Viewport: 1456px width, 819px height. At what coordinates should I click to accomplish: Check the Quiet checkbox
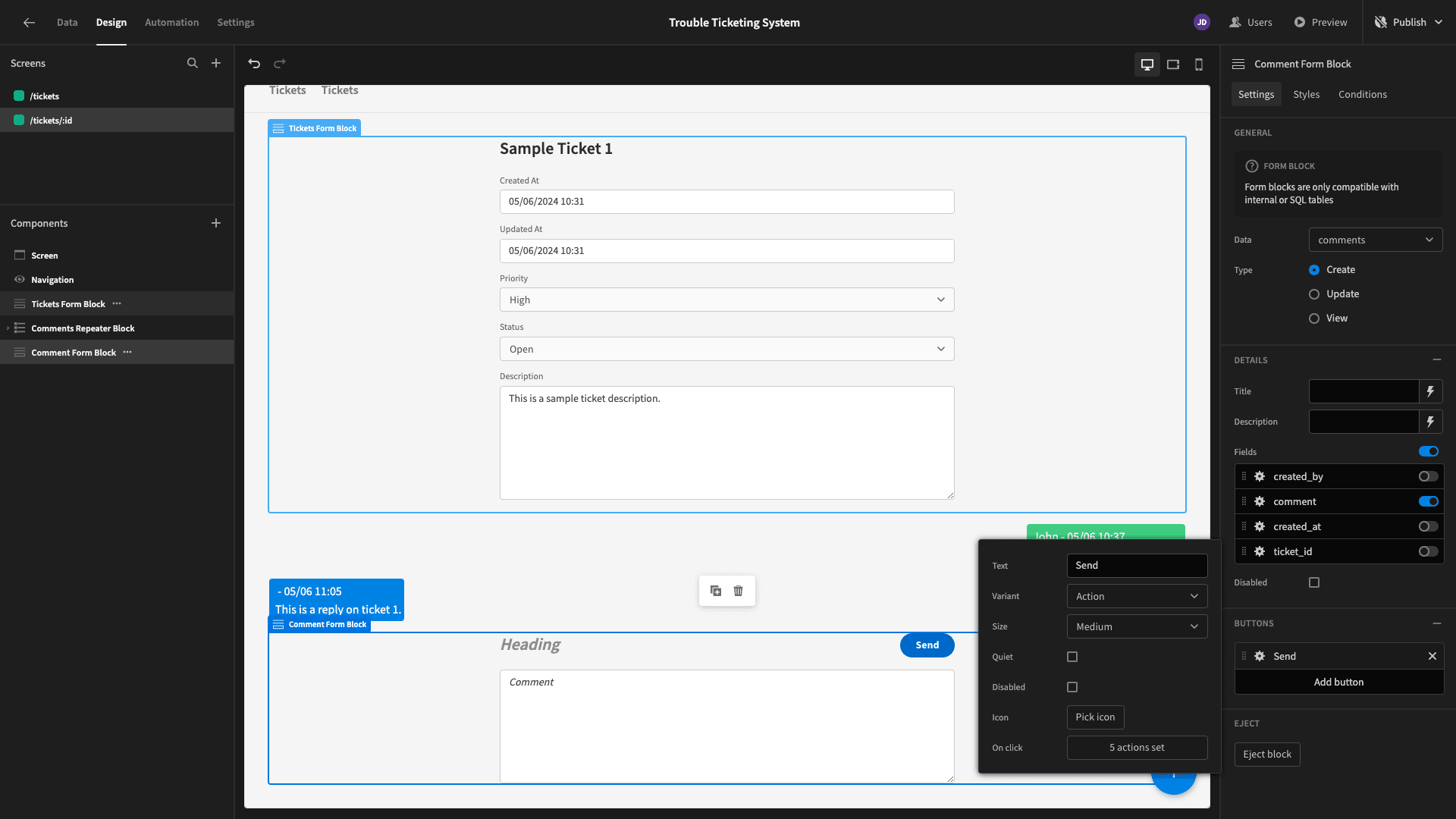tap(1072, 657)
